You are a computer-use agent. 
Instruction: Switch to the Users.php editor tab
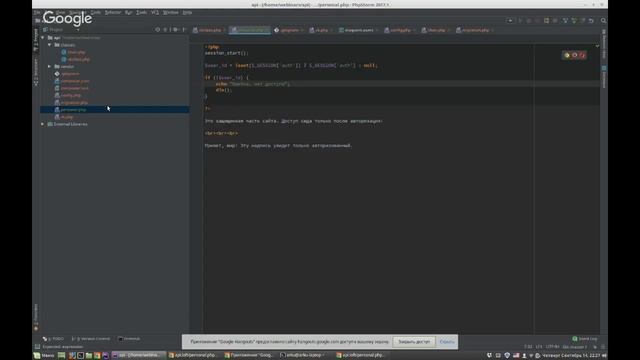(436, 30)
